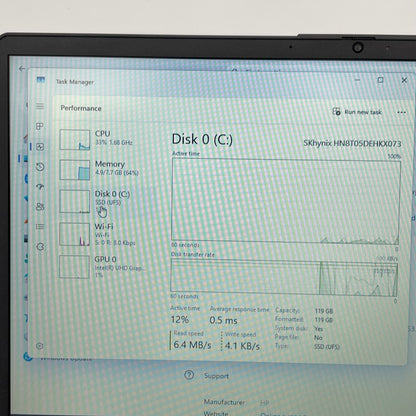The image size is (416, 416).
Task: Click the 4.1 KB/s write speed value
Action: 242,346
